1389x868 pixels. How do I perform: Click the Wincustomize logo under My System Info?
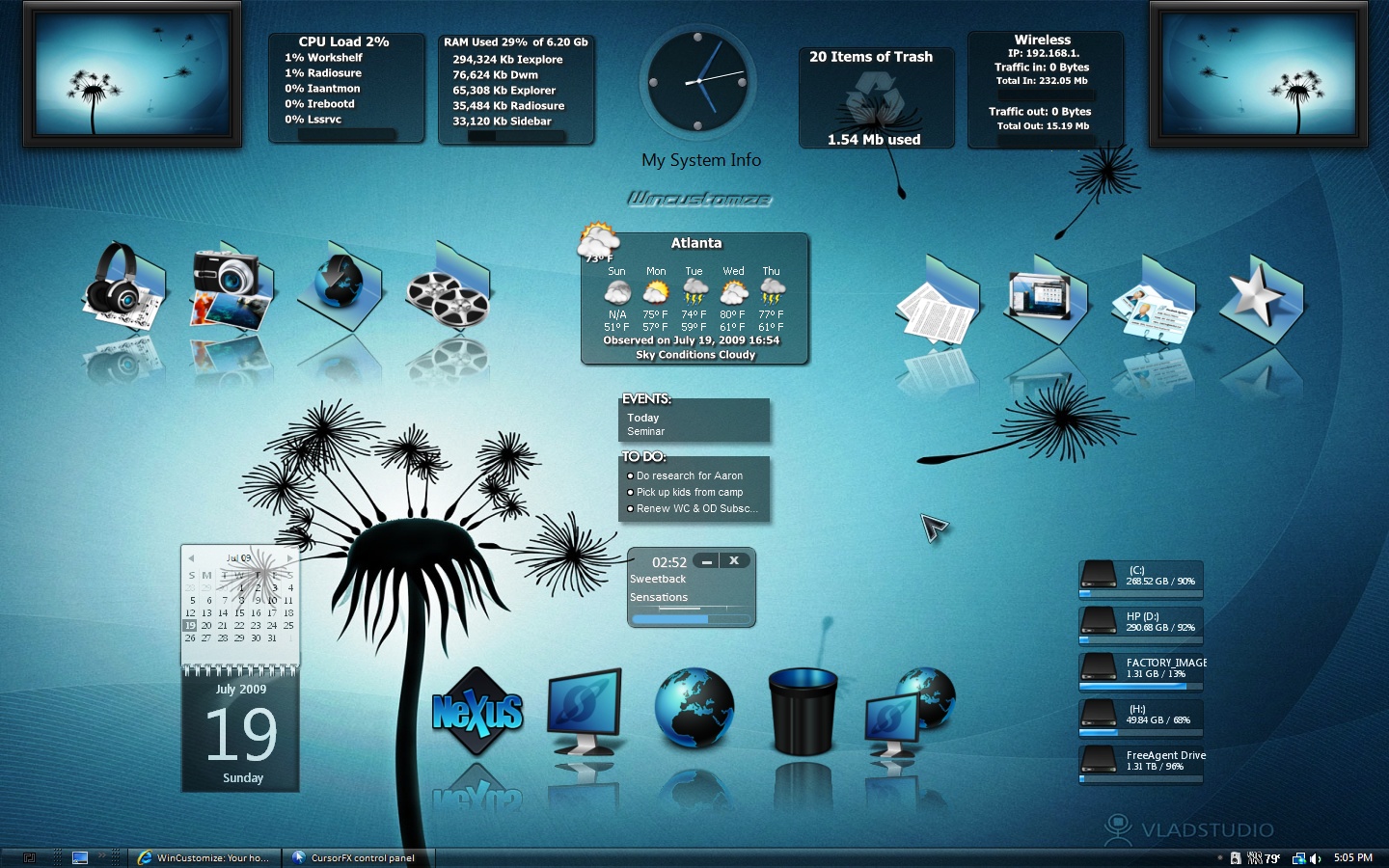699,199
